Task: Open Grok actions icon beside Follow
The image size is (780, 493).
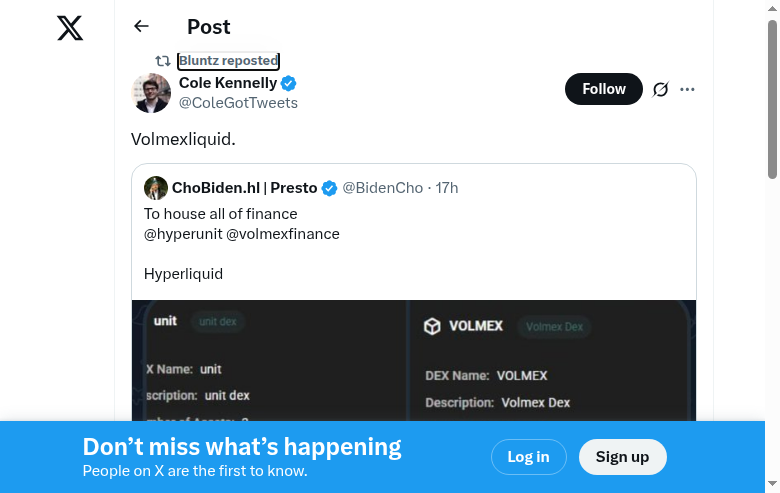Action: point(660,89)
